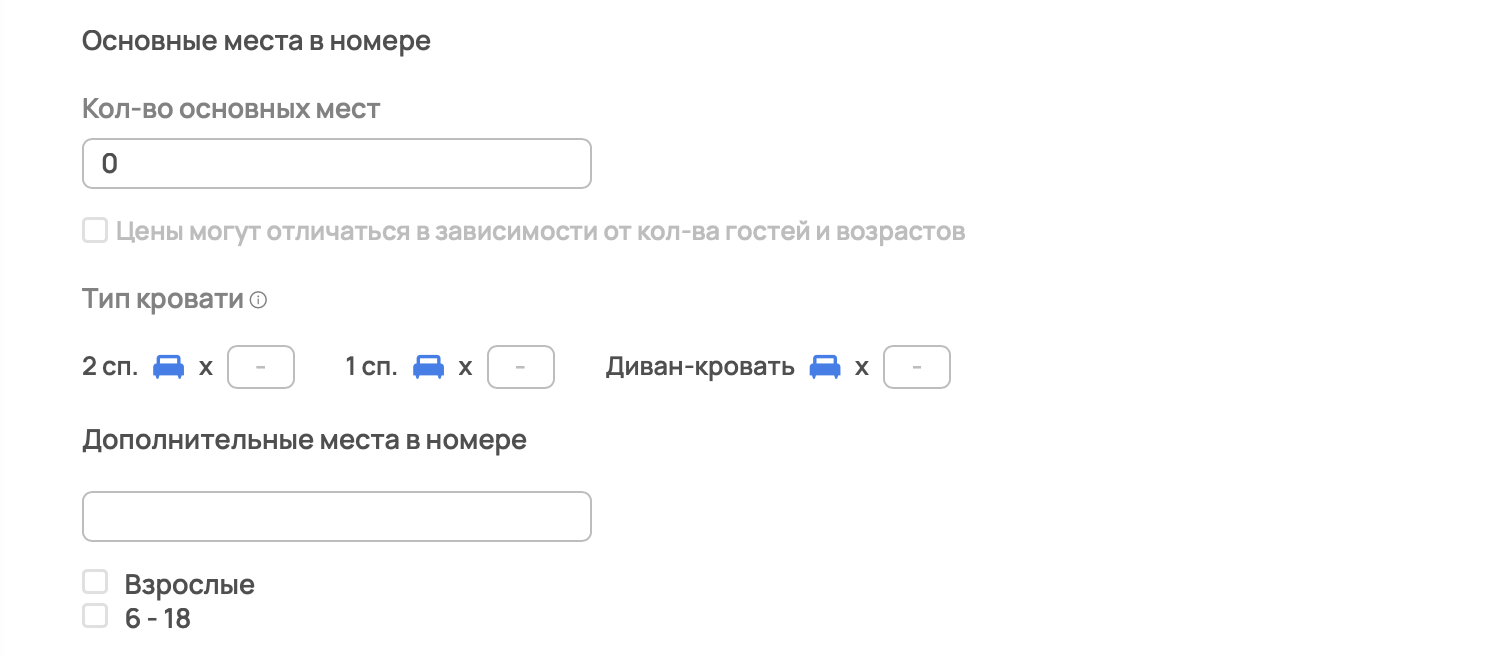Click the Основные места в номере heading

click(256, 42)
